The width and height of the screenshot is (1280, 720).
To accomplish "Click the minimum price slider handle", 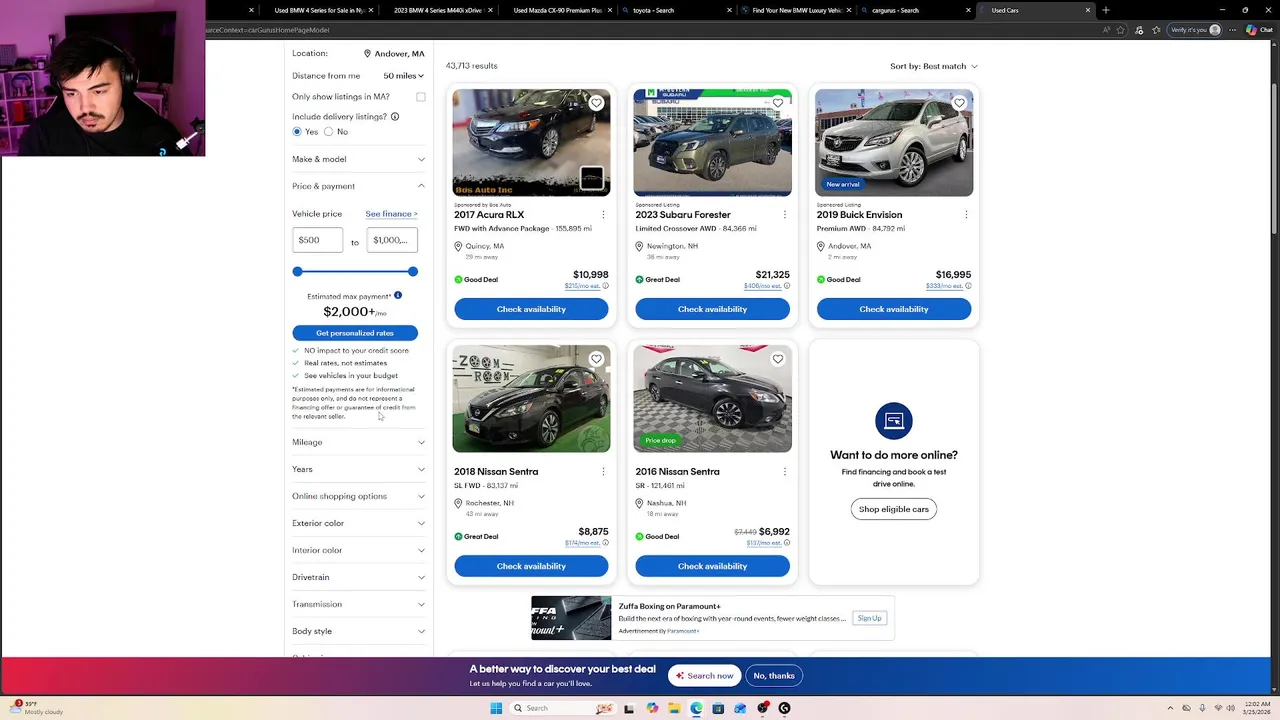I will 297,272.
